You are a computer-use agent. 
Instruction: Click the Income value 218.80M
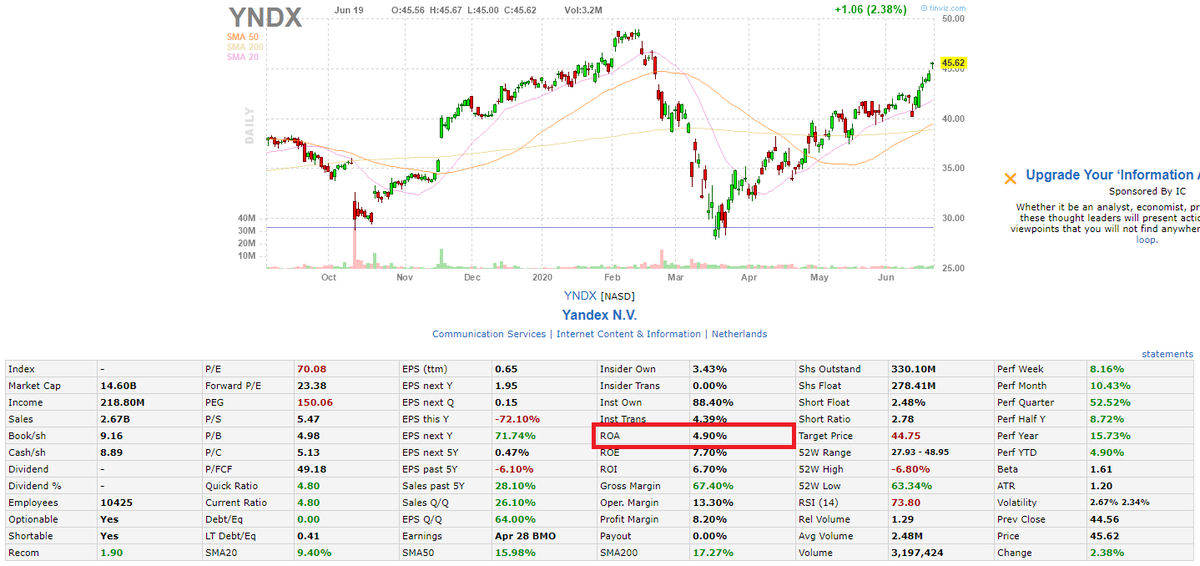coord(122,403)
